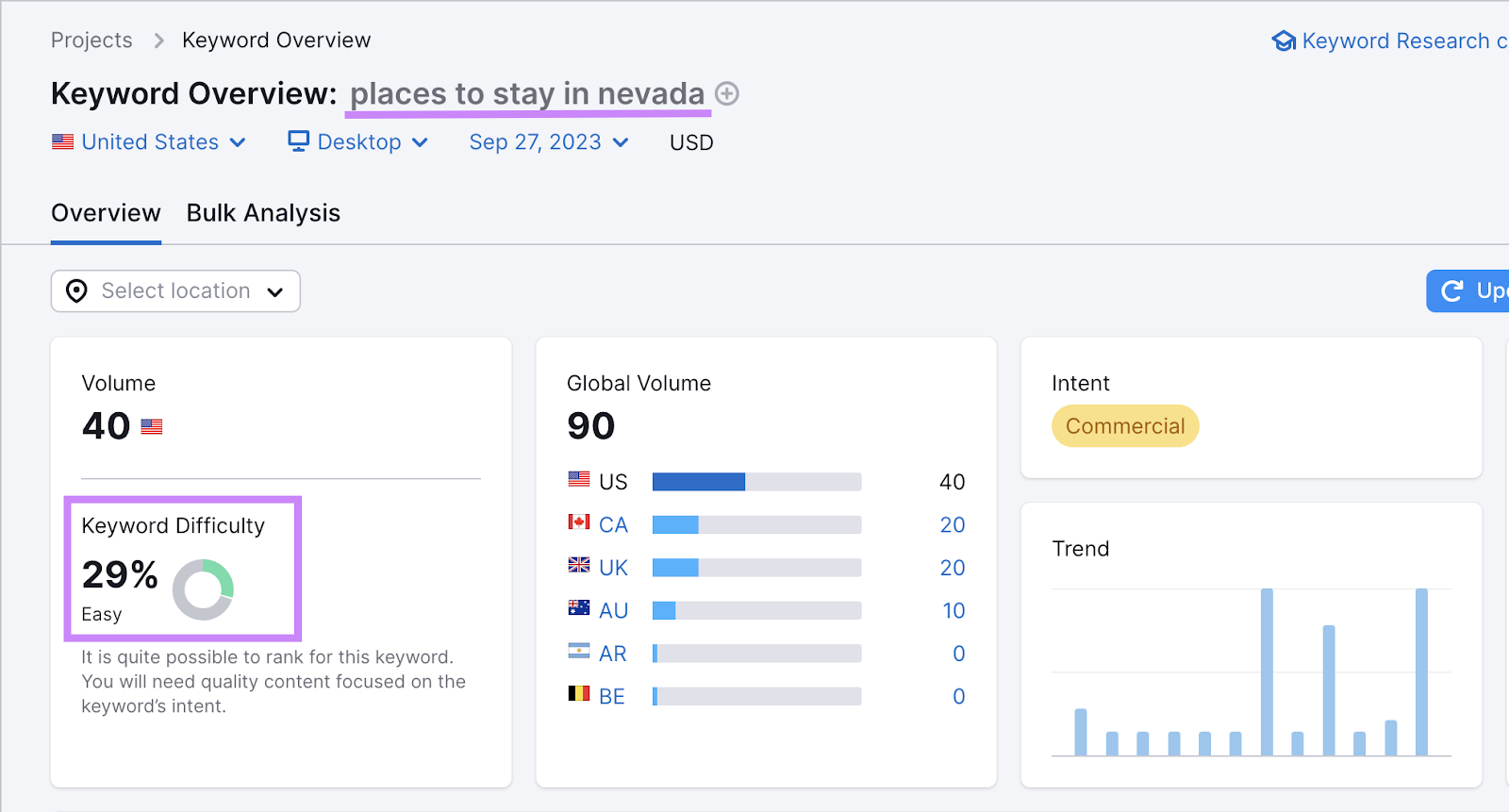Open the Sep 27, 2023 date dropdown

[x=548, y=142]
